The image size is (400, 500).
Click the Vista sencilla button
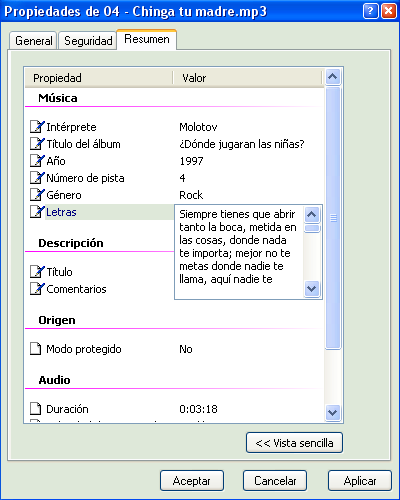click(294, 443)
